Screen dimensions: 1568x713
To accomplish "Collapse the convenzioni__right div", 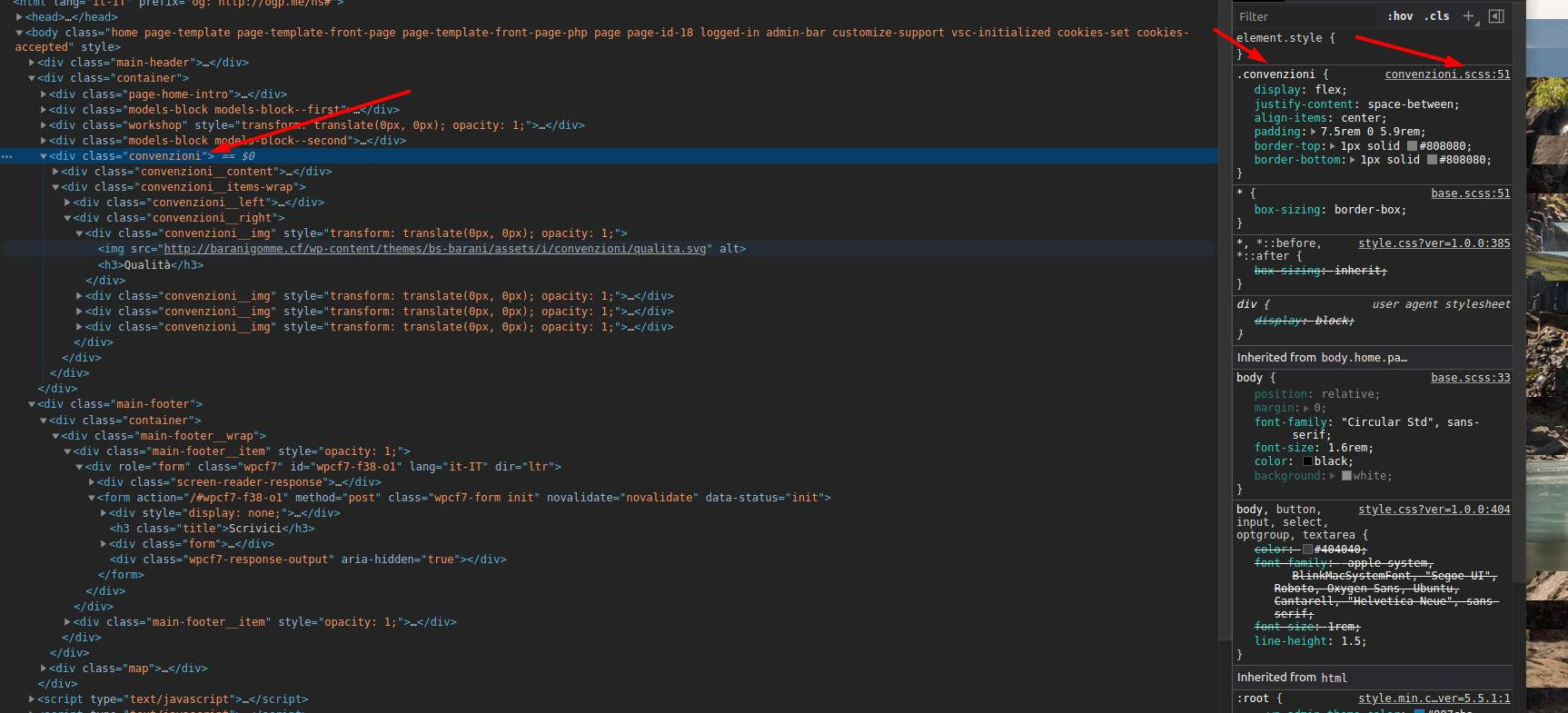I will coord(67,218).
